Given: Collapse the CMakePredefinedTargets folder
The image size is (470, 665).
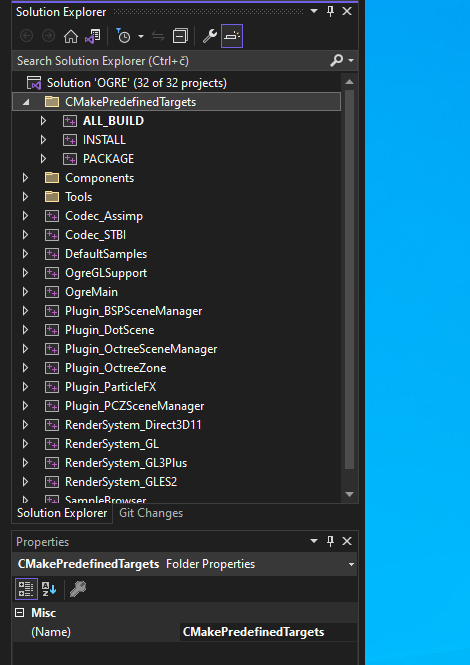Looking at the screenshot, I should click(x=26, y=102).
